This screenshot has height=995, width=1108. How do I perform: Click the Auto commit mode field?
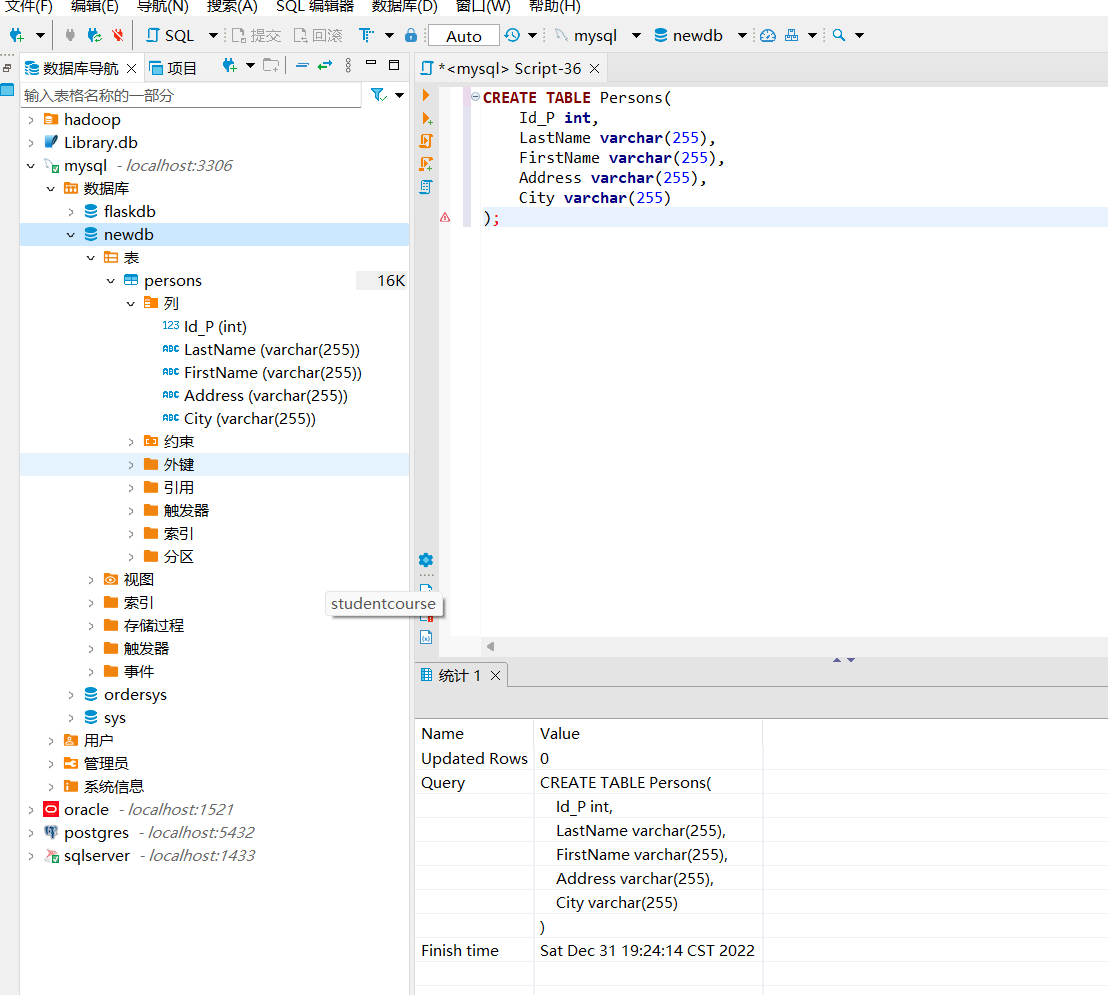point(464,35)
